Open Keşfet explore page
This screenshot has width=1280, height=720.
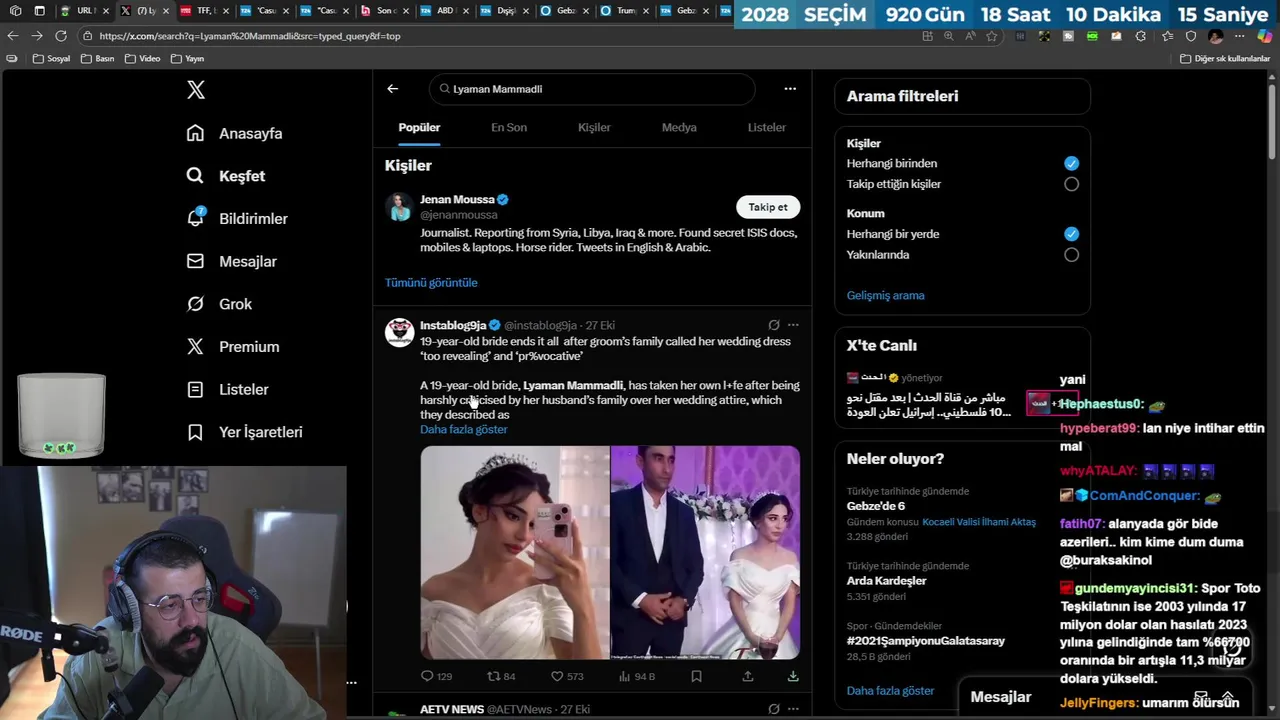point(226,176)
